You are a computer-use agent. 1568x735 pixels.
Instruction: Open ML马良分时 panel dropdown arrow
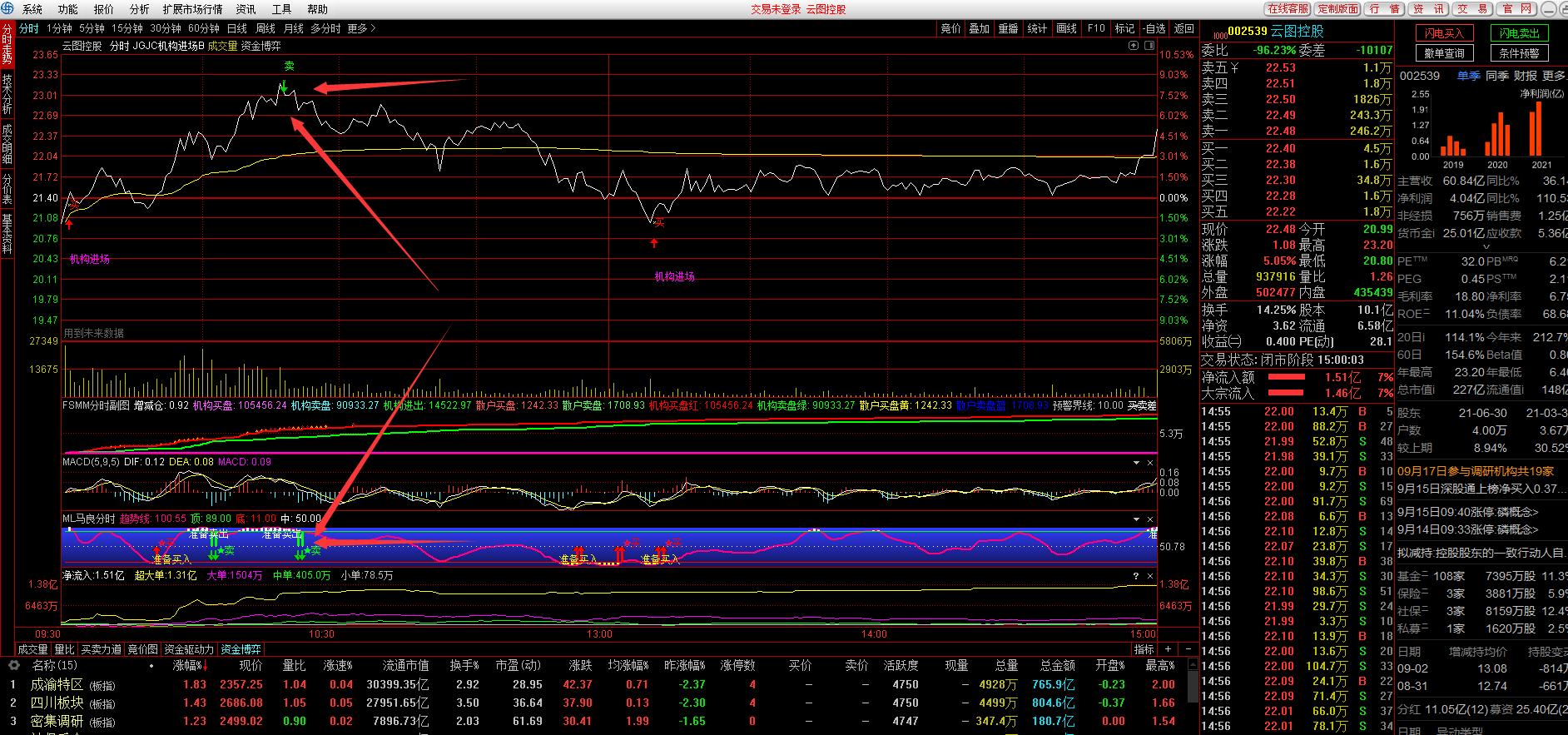pyautogui.click(x=1136, y=519)
